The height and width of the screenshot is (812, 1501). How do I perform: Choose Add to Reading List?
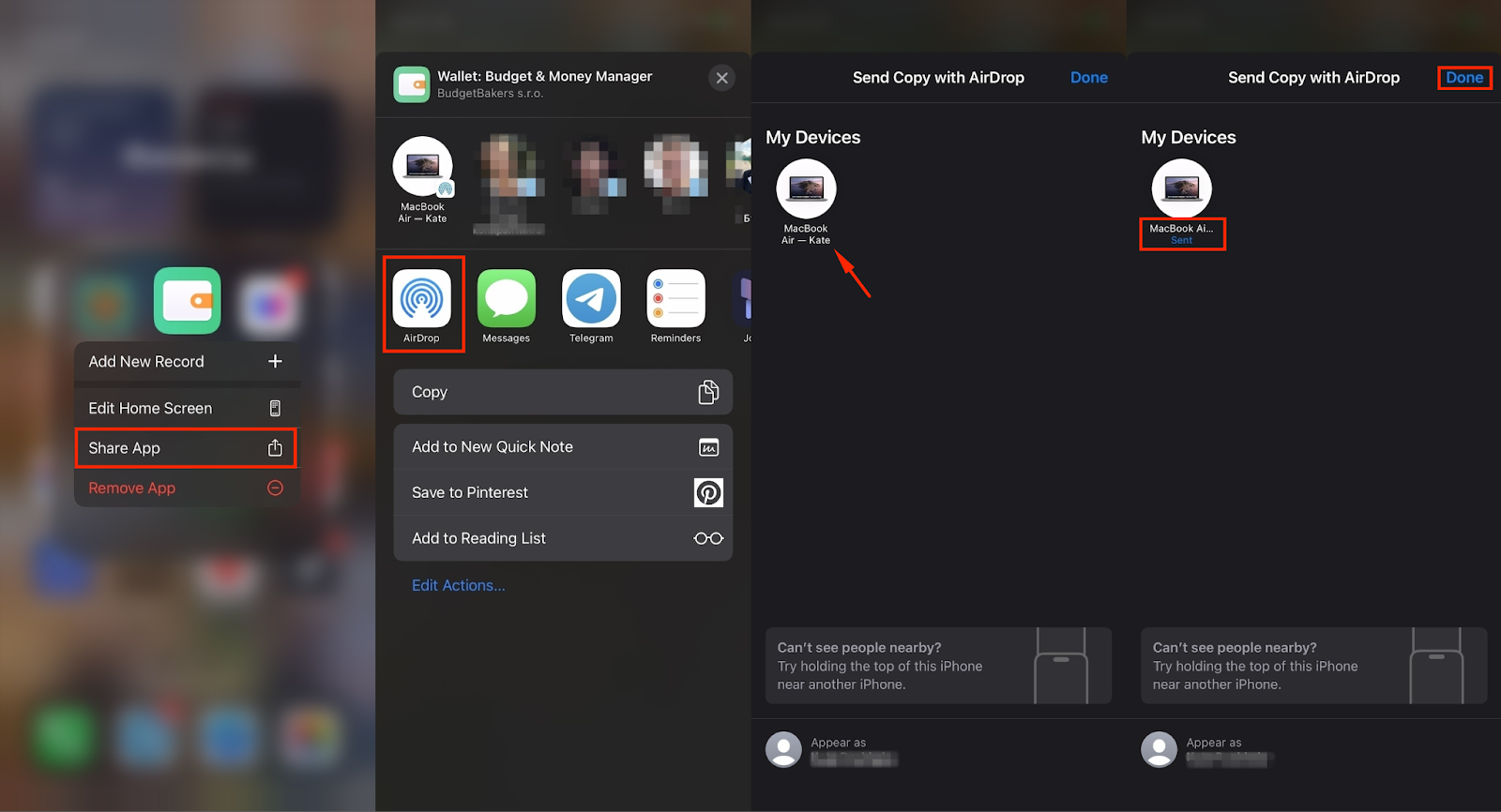(563, 538)
